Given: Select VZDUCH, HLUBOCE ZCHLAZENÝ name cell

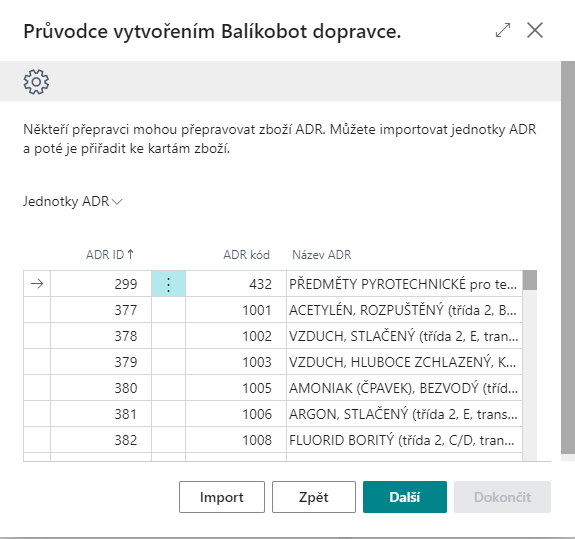Looking at the screenshot, I should click(404, 362).
